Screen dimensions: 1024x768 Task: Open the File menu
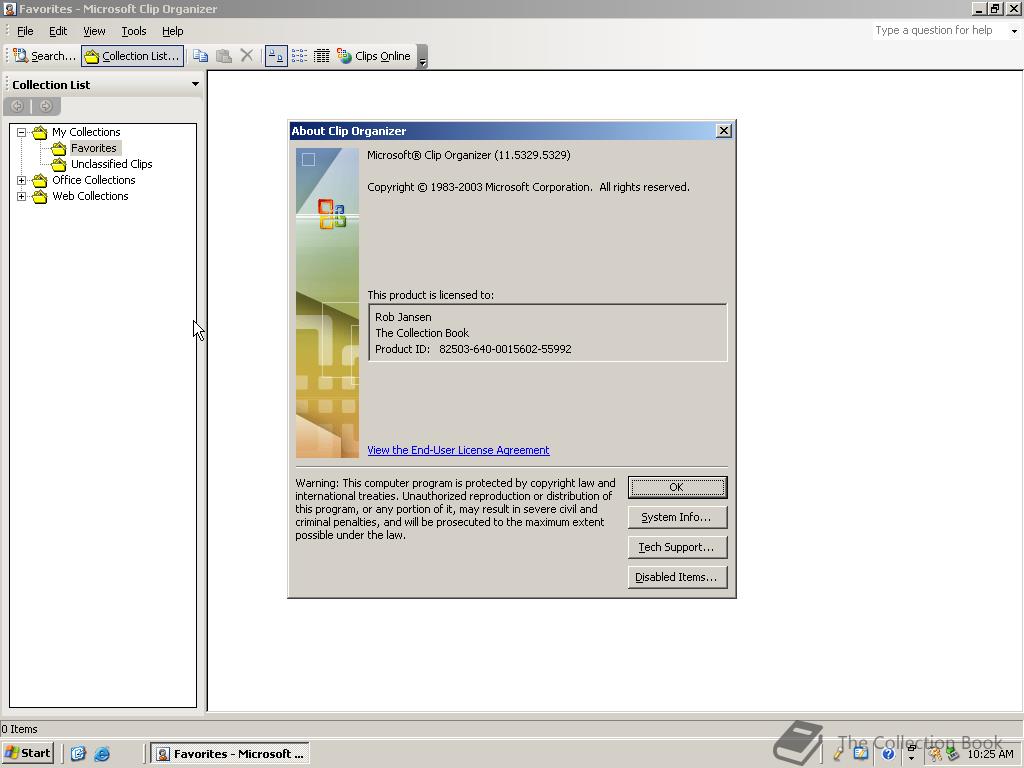click(x=25, y=31)
